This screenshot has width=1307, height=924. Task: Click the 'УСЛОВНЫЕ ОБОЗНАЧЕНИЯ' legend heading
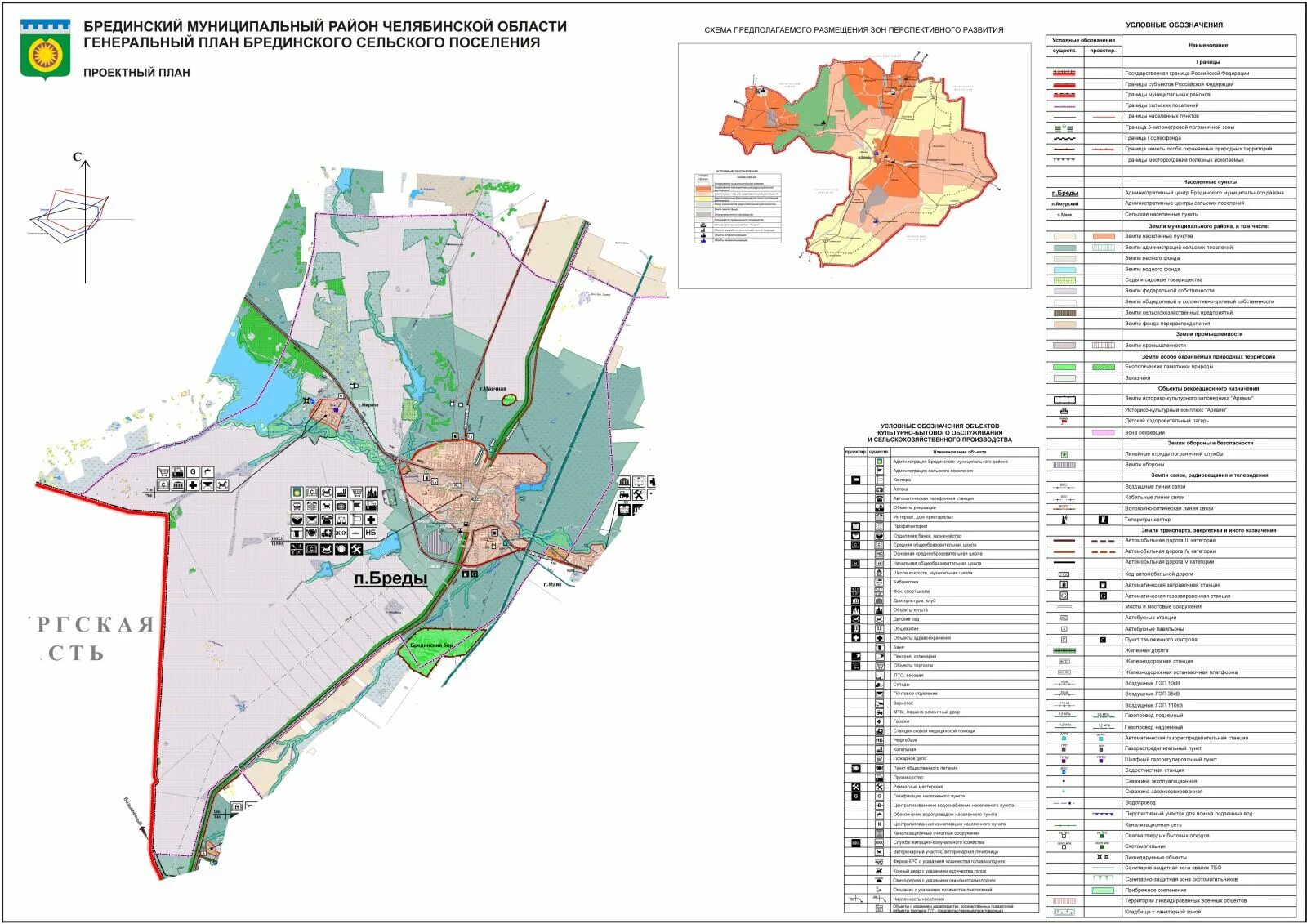(x=1174, y=25)
